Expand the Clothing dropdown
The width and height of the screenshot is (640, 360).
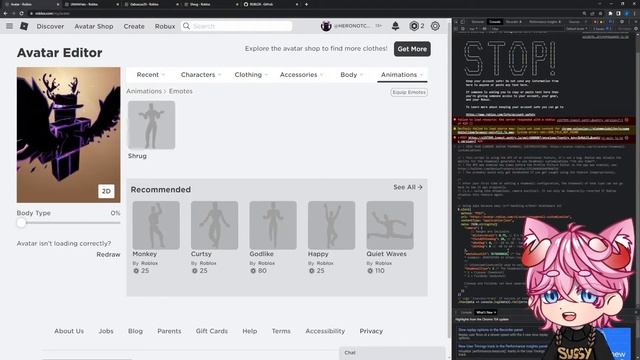click(251, 75)
